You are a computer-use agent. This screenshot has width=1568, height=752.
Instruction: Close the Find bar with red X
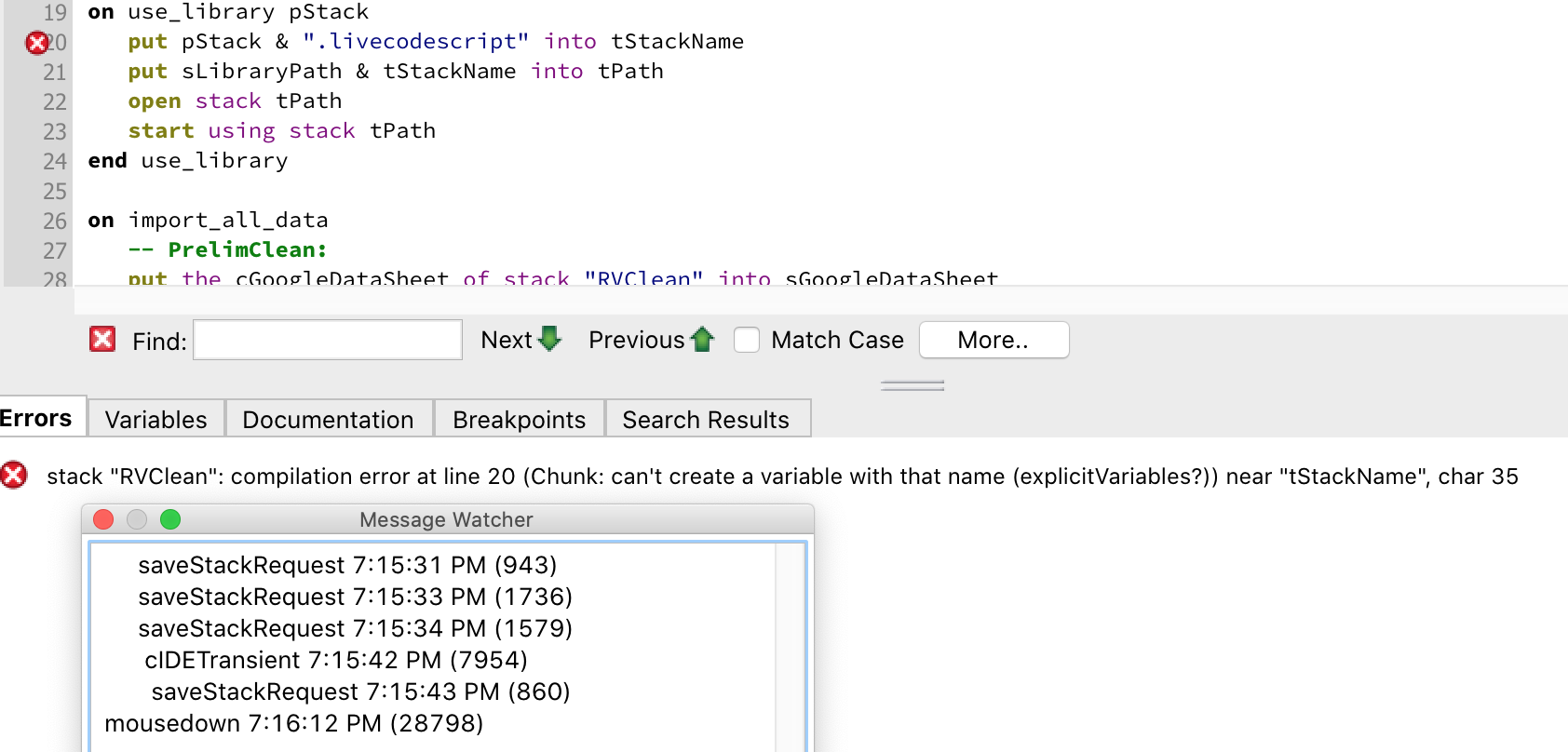coord(102,340)
